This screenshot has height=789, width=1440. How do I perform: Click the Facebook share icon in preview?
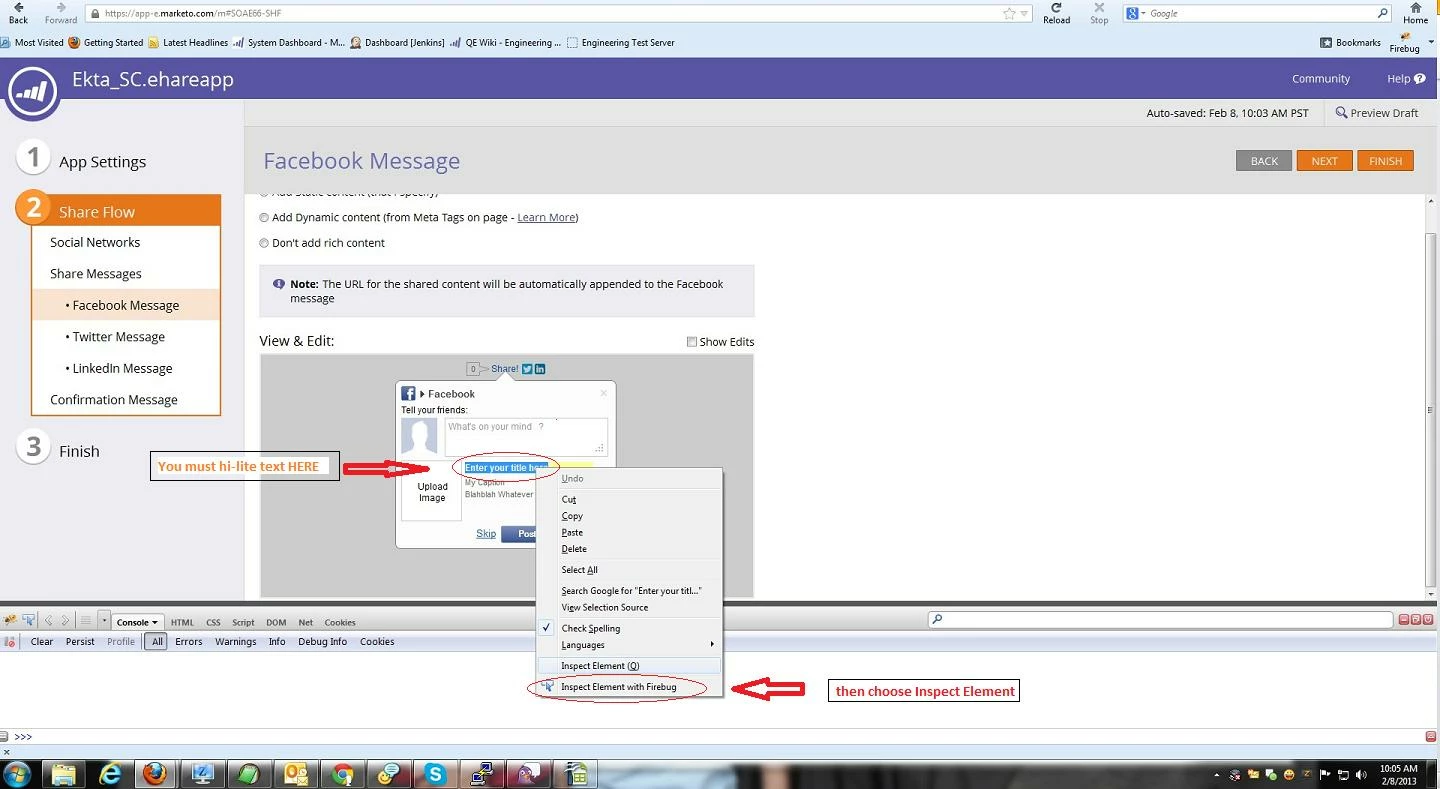tap(408, 394)
